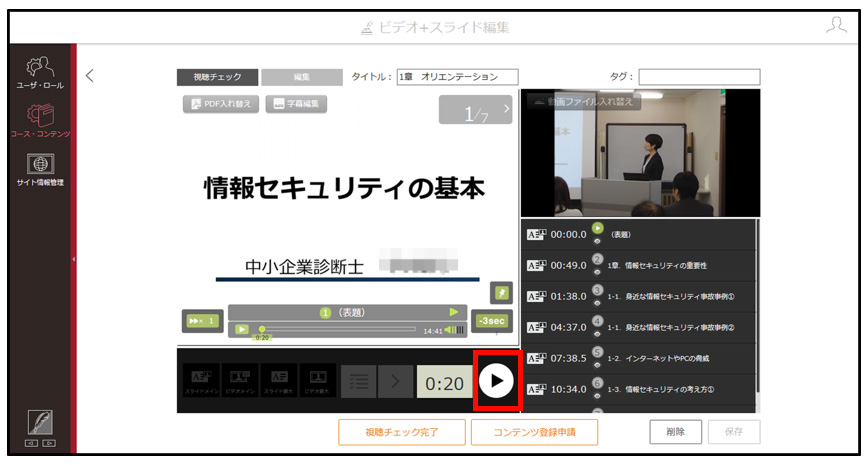Toggle the playback speed ×1 button
Screen dimensions: 867x465
(202, 321)
